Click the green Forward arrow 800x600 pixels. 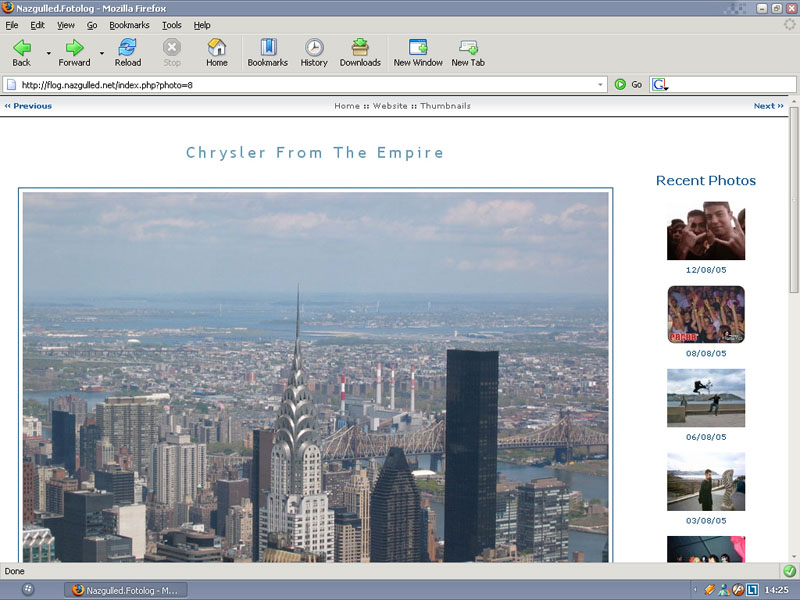pos(74,53)
